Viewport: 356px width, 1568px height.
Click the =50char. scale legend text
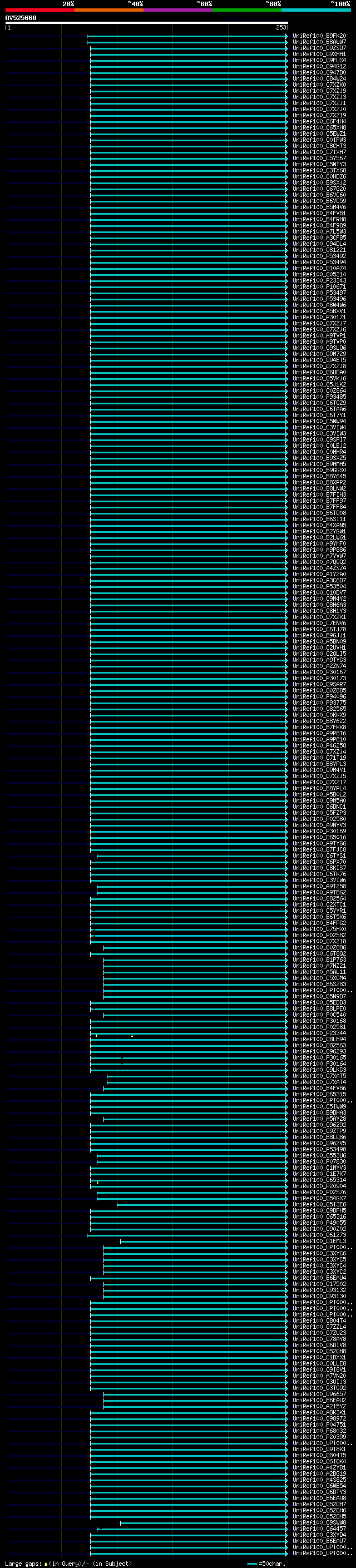coord(272,1564)
